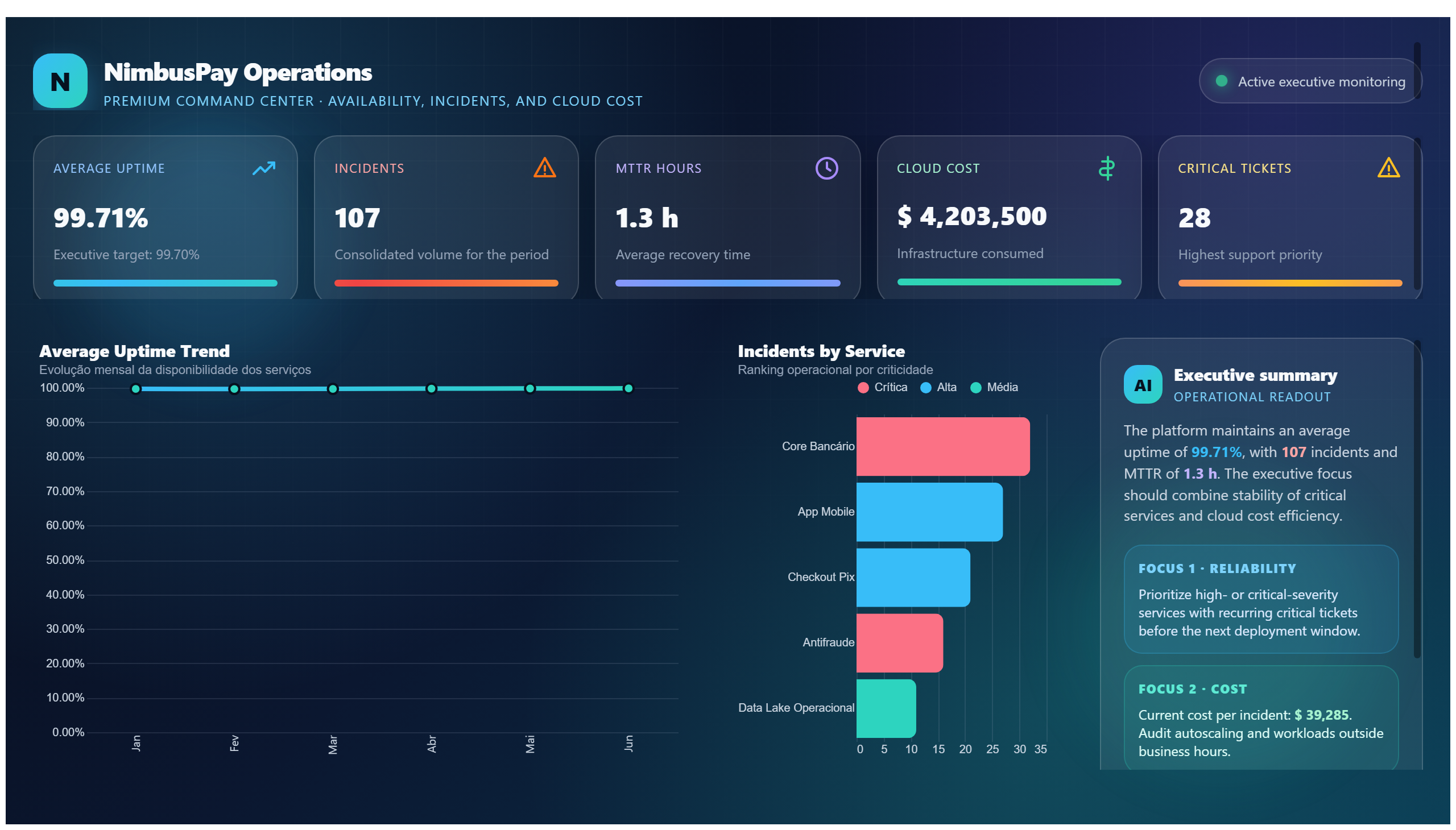1456x830 pixels.
Task: Select the Jan data point on uptime trend
Action: (x=136, y=389)
